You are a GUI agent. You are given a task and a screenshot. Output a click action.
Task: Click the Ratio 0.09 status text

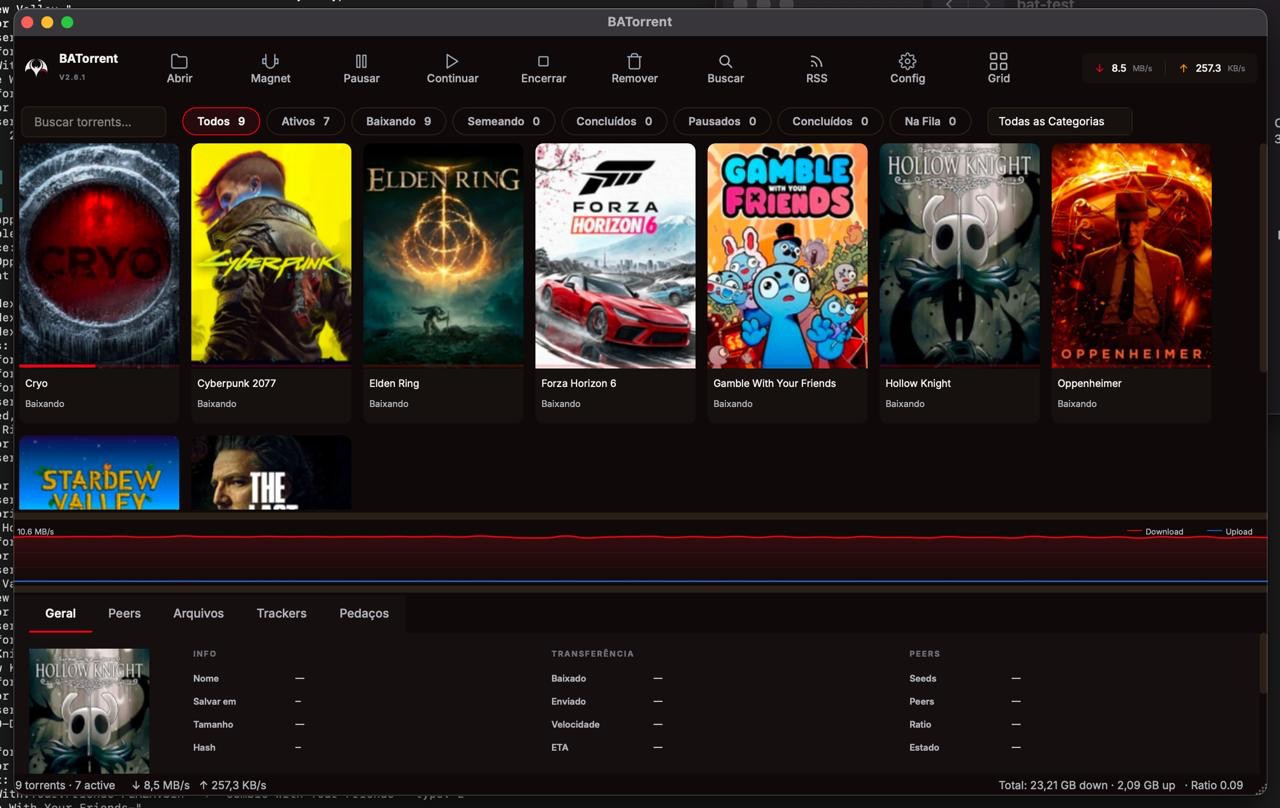point(1217,785)
